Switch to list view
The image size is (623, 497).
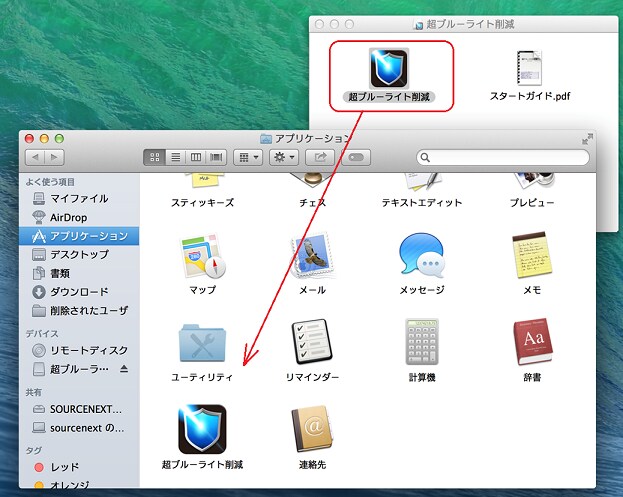pos(176,157)
